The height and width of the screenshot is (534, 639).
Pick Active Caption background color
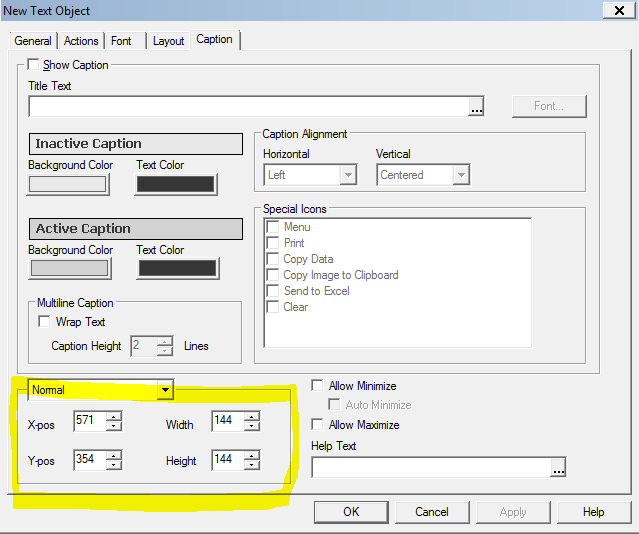(70, 269)
